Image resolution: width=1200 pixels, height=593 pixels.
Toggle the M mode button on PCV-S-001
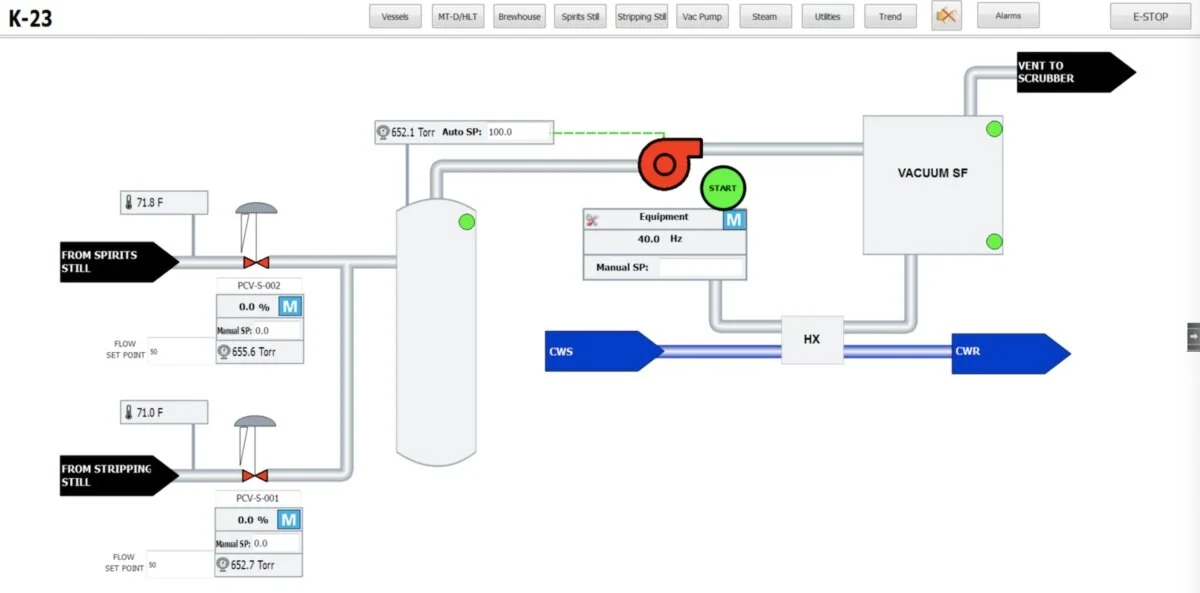[289, 519]
